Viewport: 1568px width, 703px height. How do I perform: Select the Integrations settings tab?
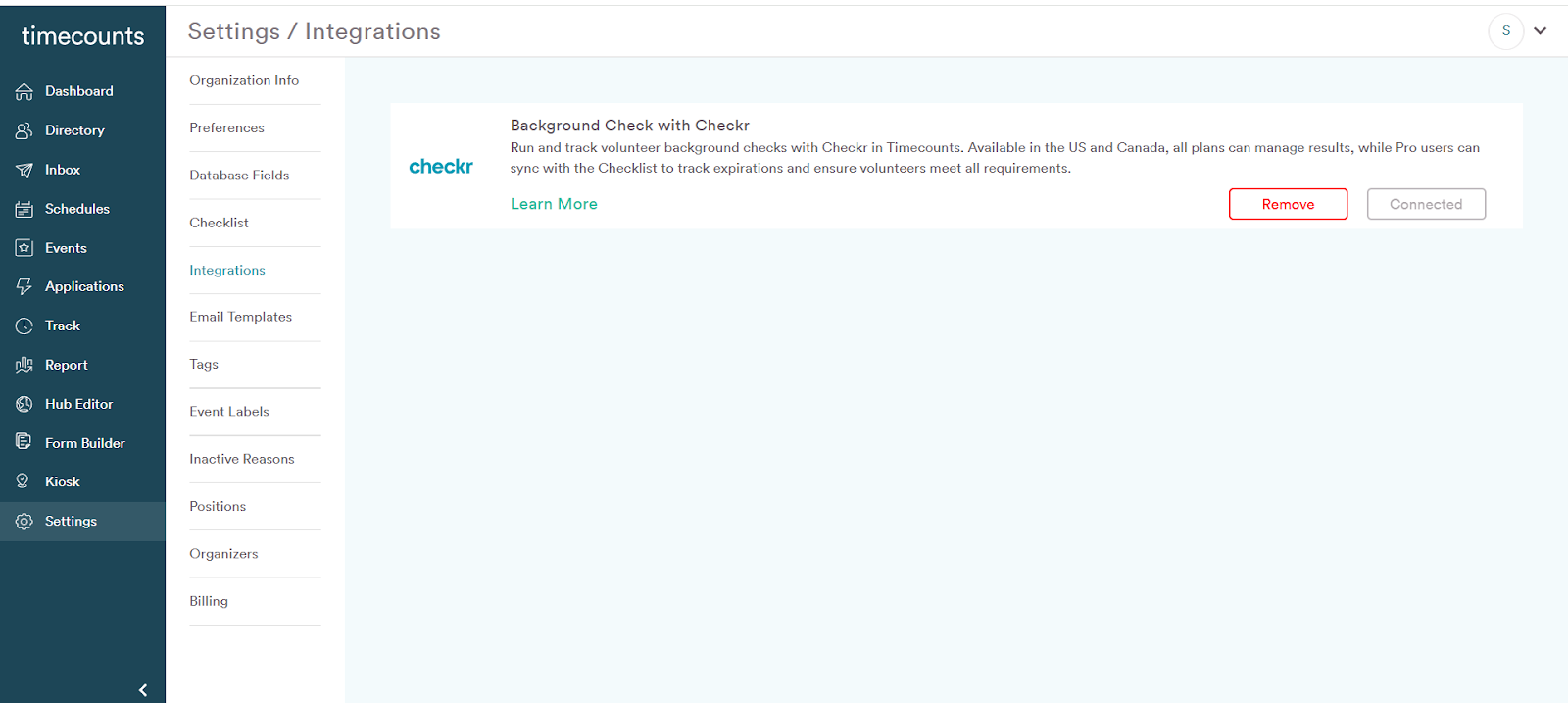[x=227, y=270]
